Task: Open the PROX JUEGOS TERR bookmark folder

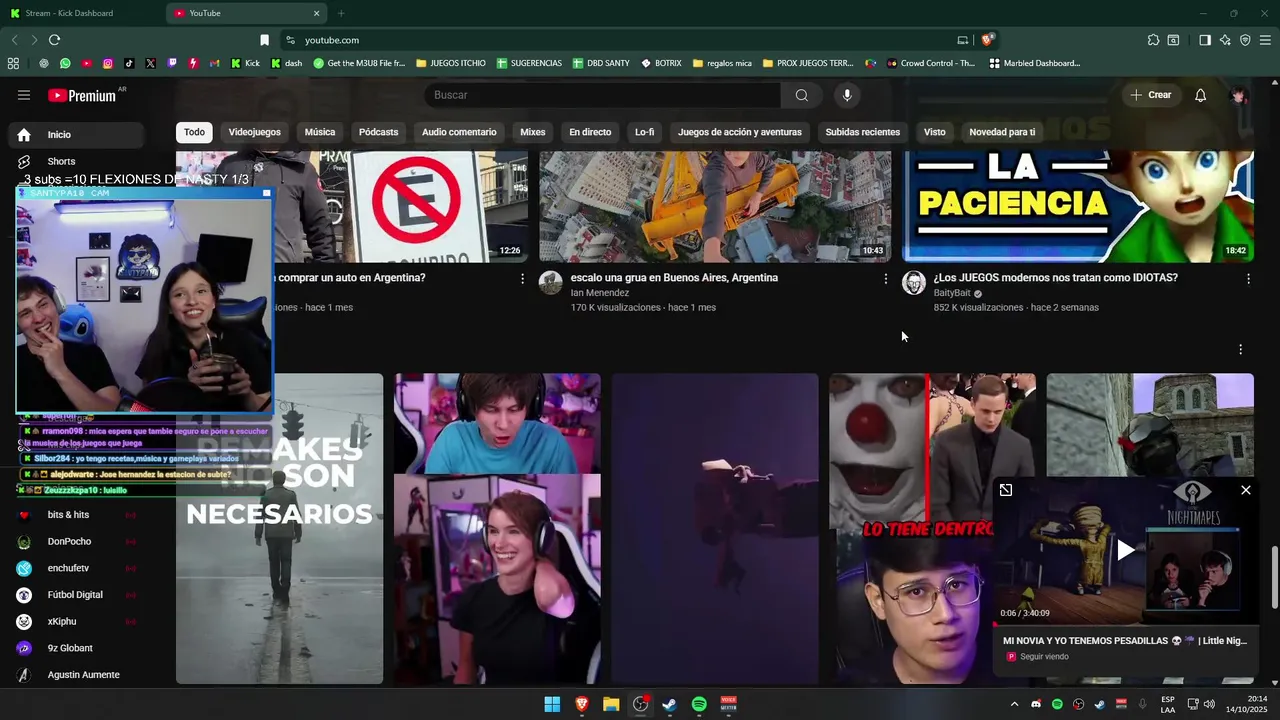Action: (808, 63)
